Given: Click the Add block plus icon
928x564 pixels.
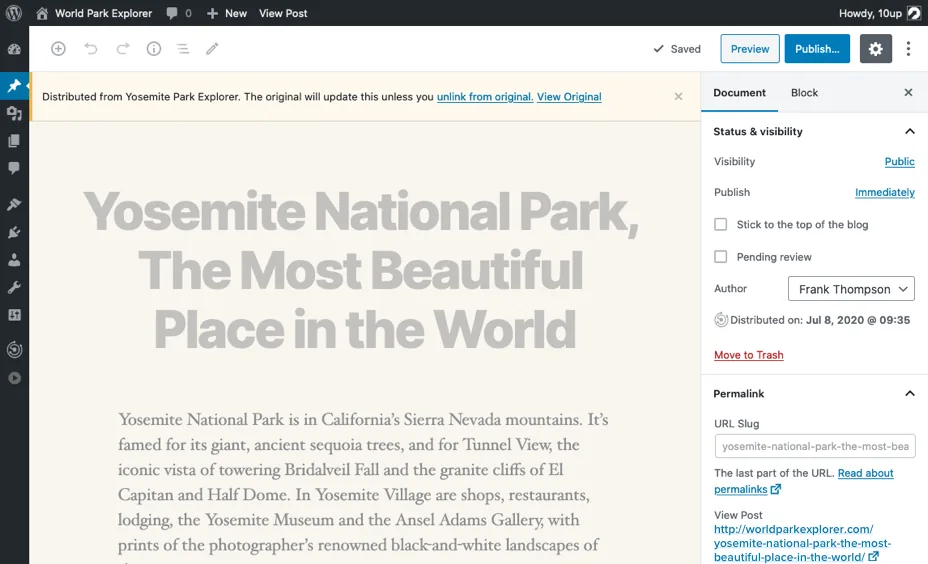Looking at the screenshot, I should (x=58, y=49).
